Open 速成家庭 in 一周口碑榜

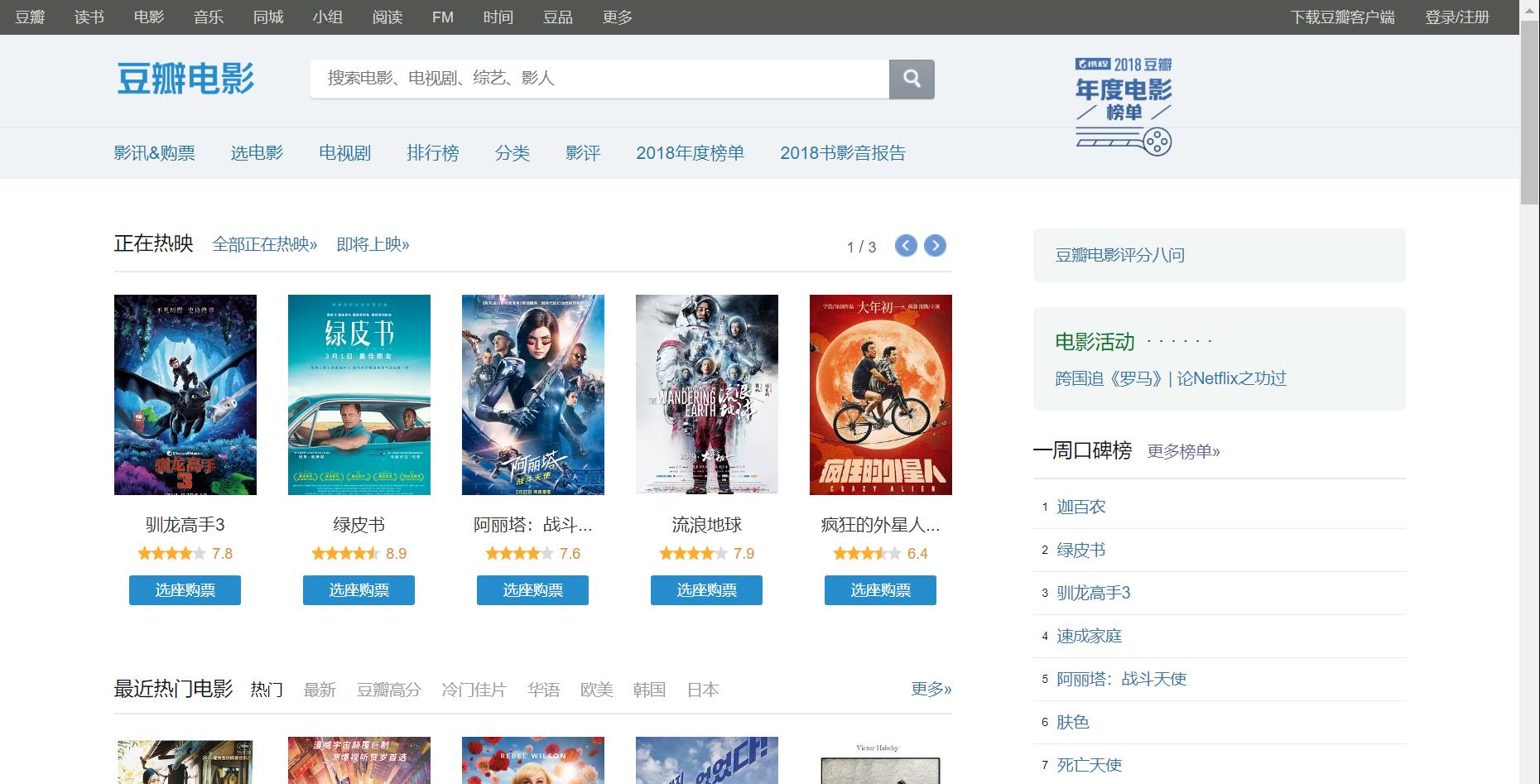[1090, 636]
